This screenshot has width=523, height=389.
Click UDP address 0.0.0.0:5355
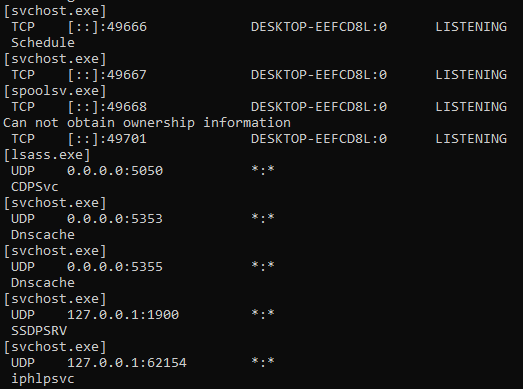pyautogui.click(x=115, y=267)
